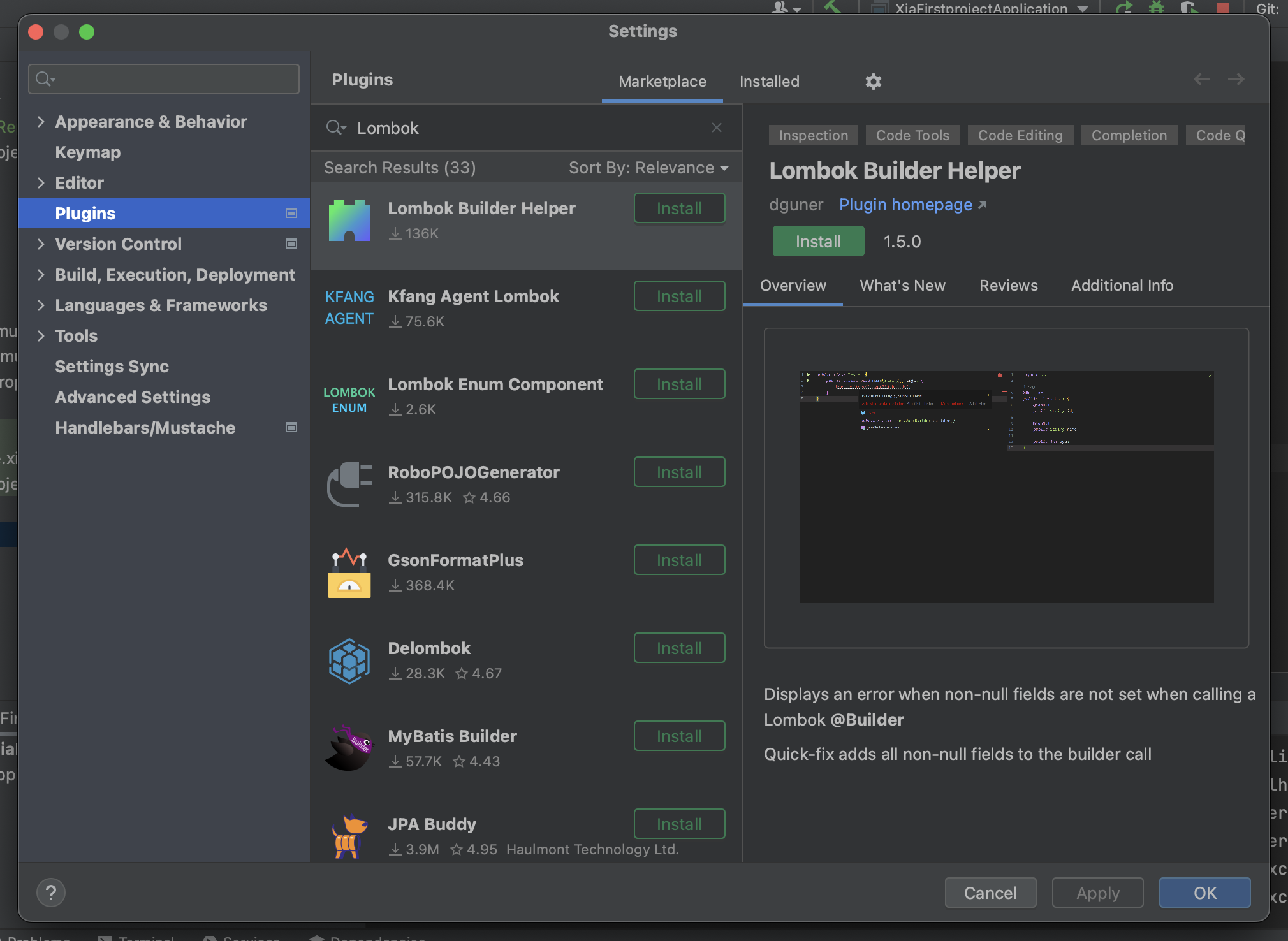Clear the Lombok search with the X
This screenshot has width=1288, height=941.
coord(717,128)
